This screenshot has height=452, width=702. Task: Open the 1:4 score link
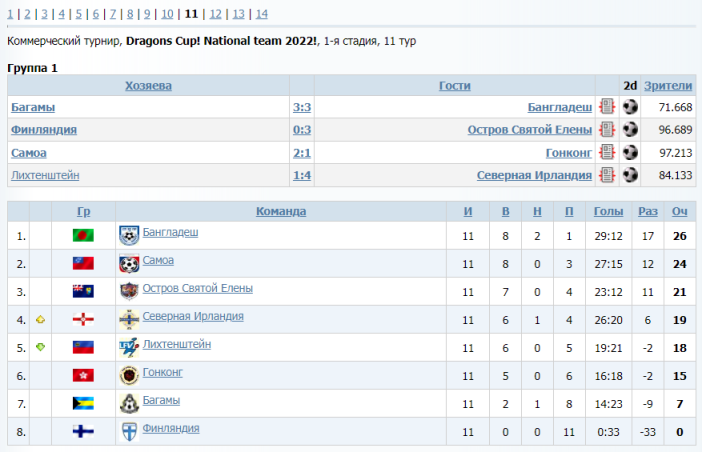[301, 176]
